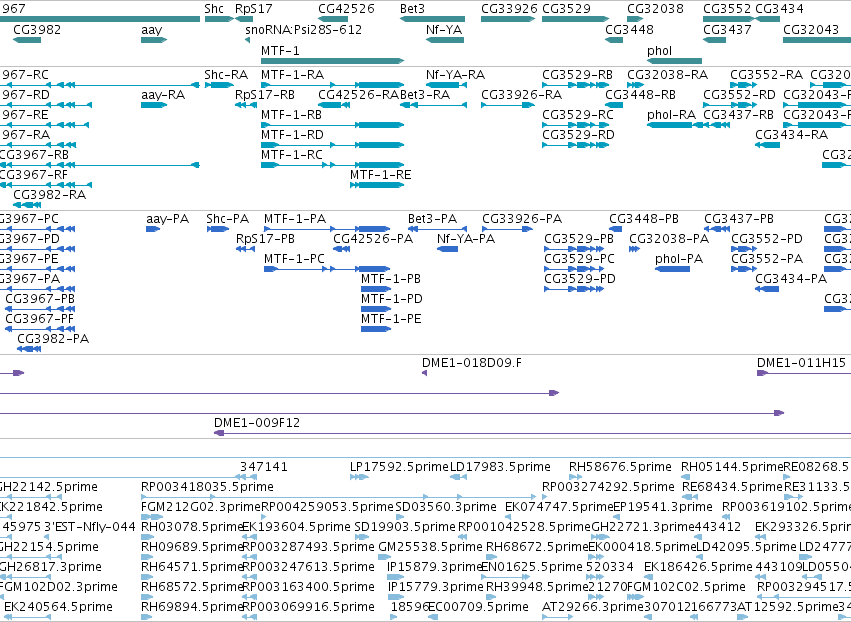Click the MTF-1-PA protein feature
The image size is (851, 622).
(x=327, y=229)
